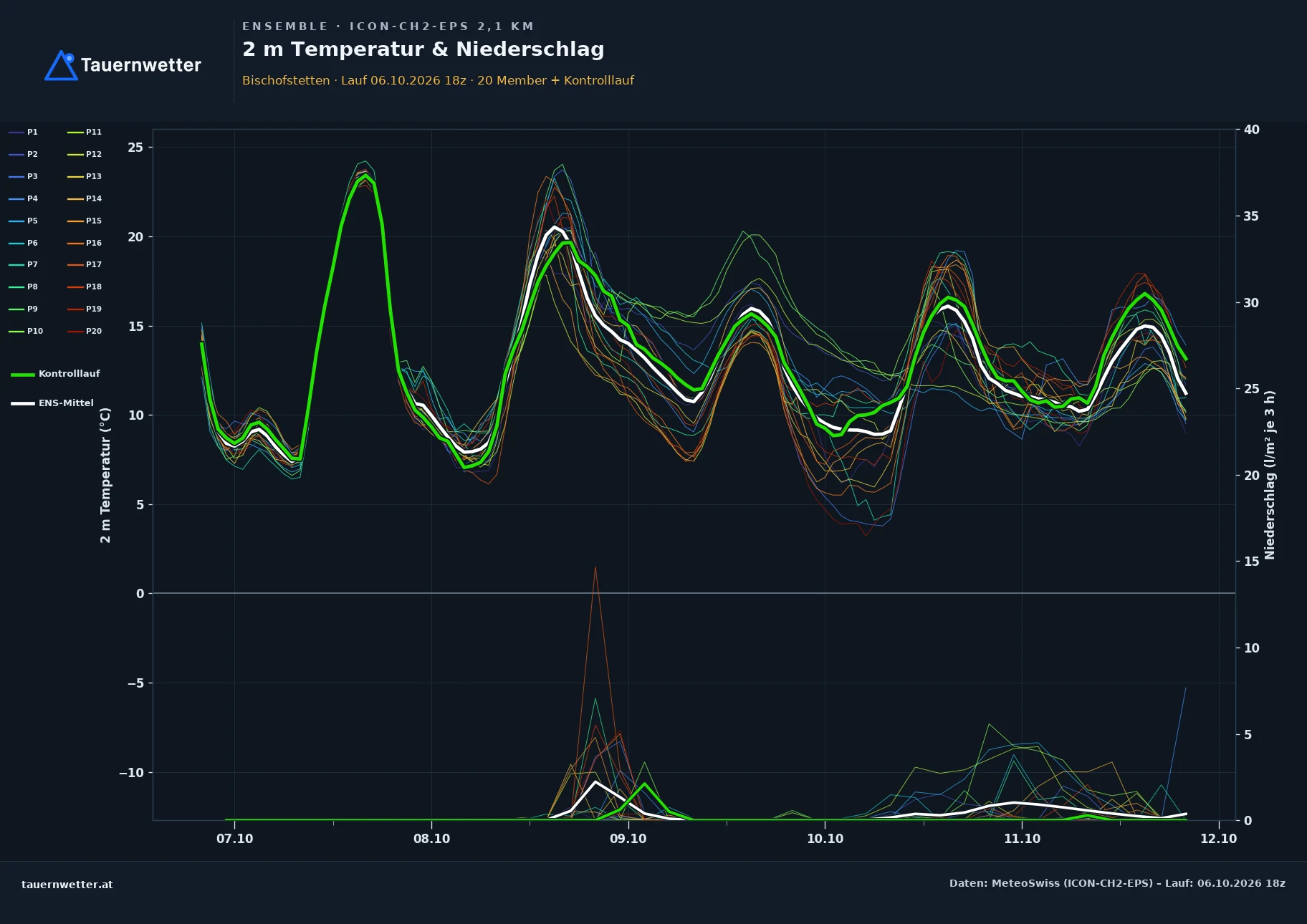
Task: Click the tauernwetter.at footer text
Action: (67, 885)
